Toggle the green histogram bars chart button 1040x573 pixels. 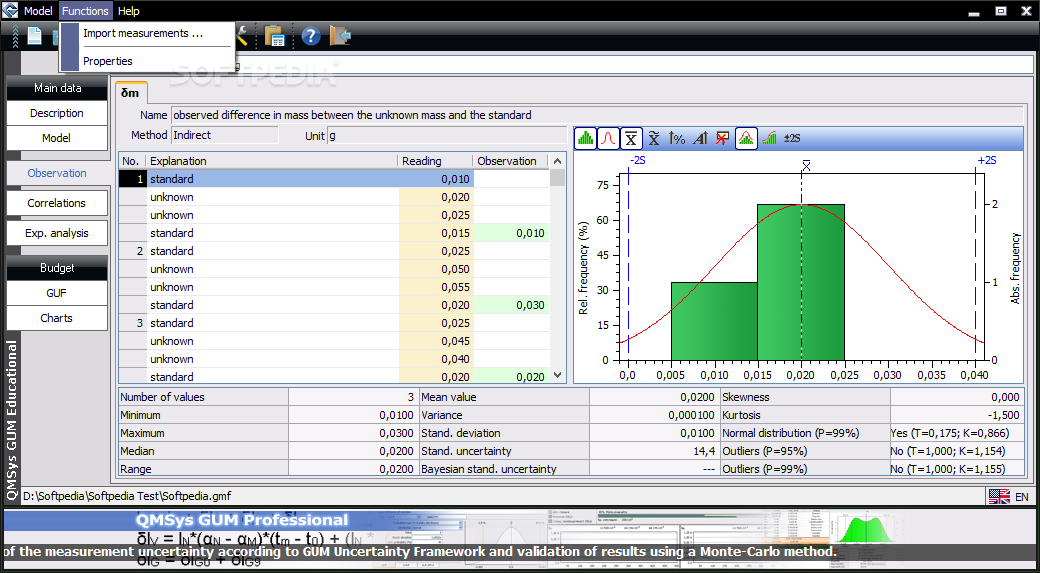tap(585, 139)
